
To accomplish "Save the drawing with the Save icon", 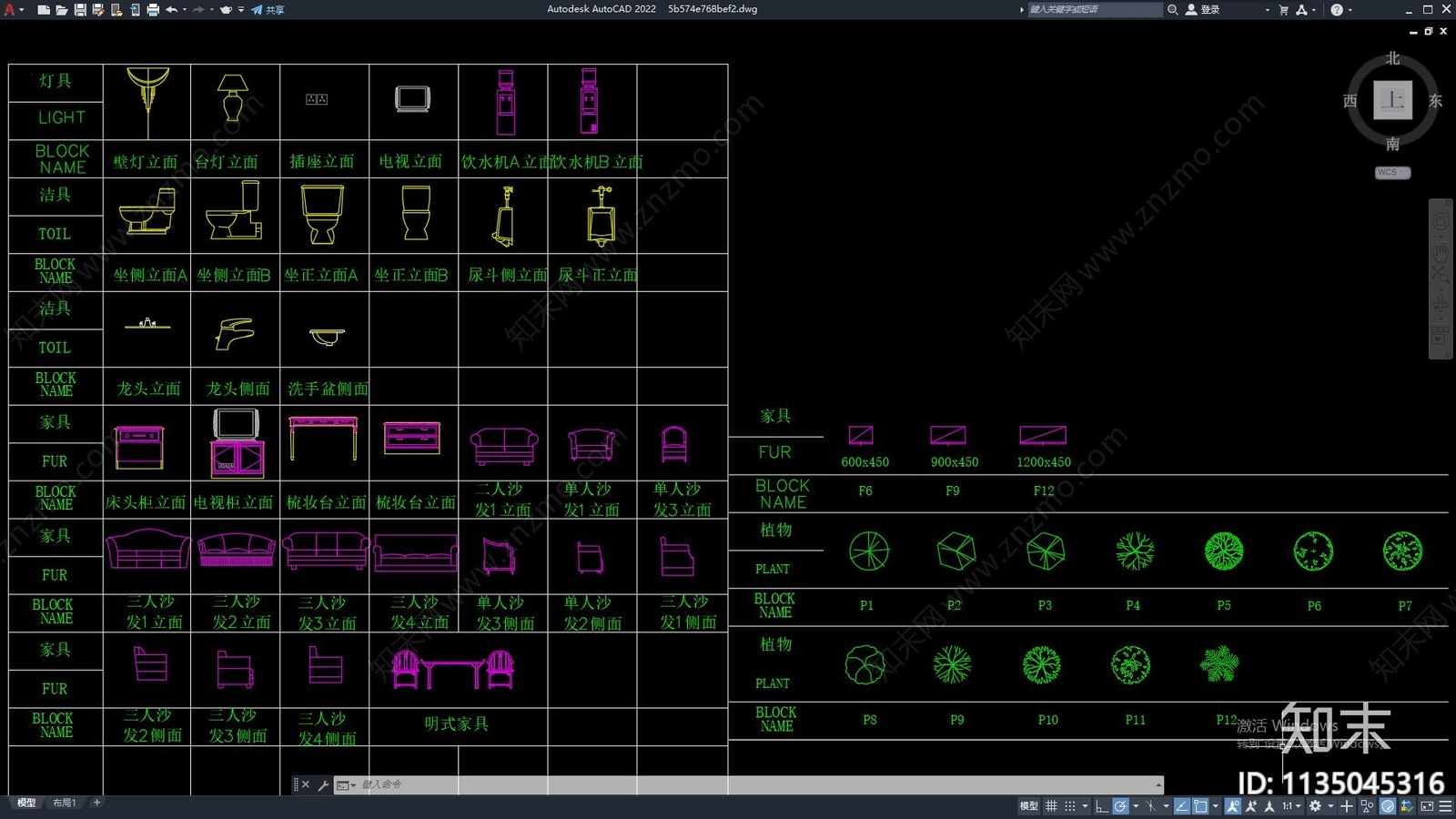I will (80, 10).
